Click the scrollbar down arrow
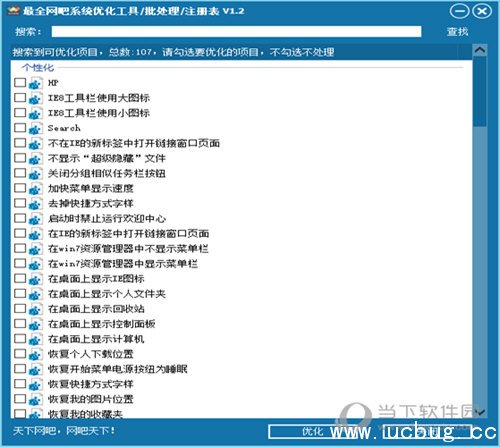This screenshot has height=447, width=500. [x=480, y=412]
